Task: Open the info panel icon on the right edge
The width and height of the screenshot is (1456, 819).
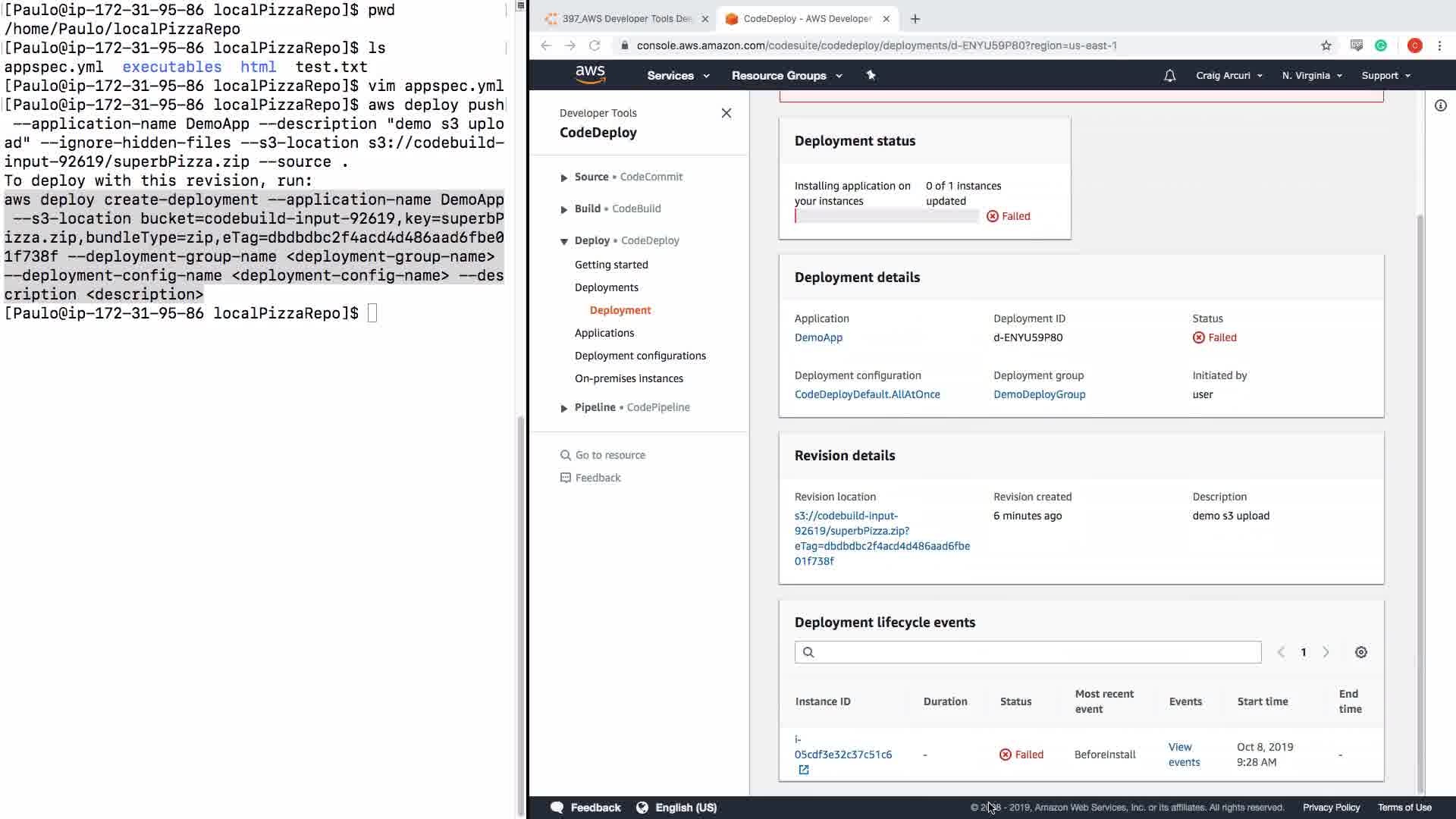Action: pyautogui.click(x=1440, y=105)
